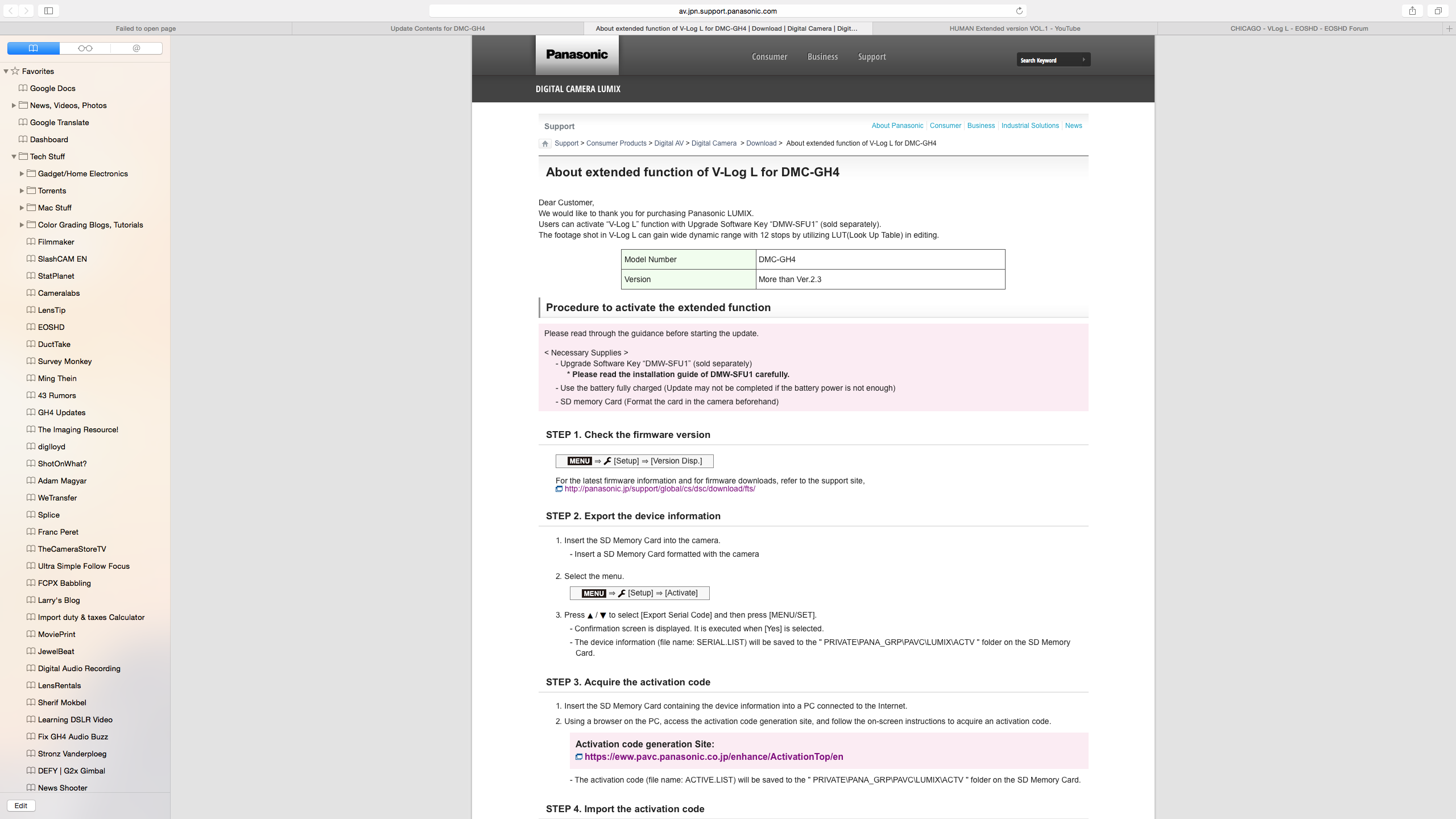This screenshot has height=819, width=1456.
Task: Click the Panasonic logo
Action: click(x=577, y=55)
